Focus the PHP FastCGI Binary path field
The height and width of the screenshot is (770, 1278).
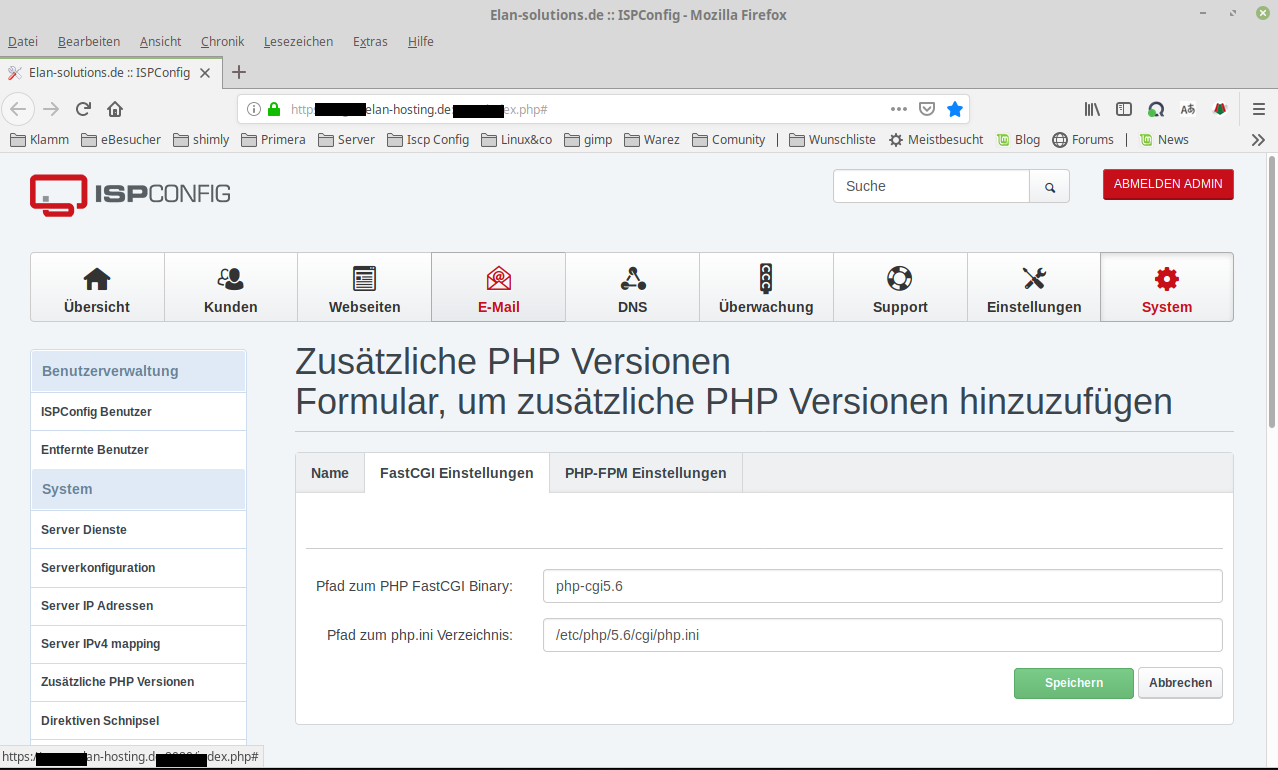click(883, 586)
